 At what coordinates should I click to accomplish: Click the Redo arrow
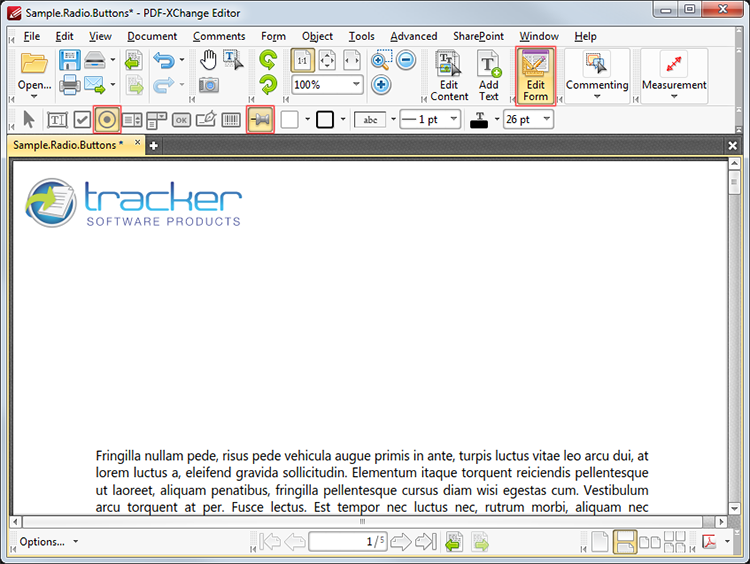(164, 85)
